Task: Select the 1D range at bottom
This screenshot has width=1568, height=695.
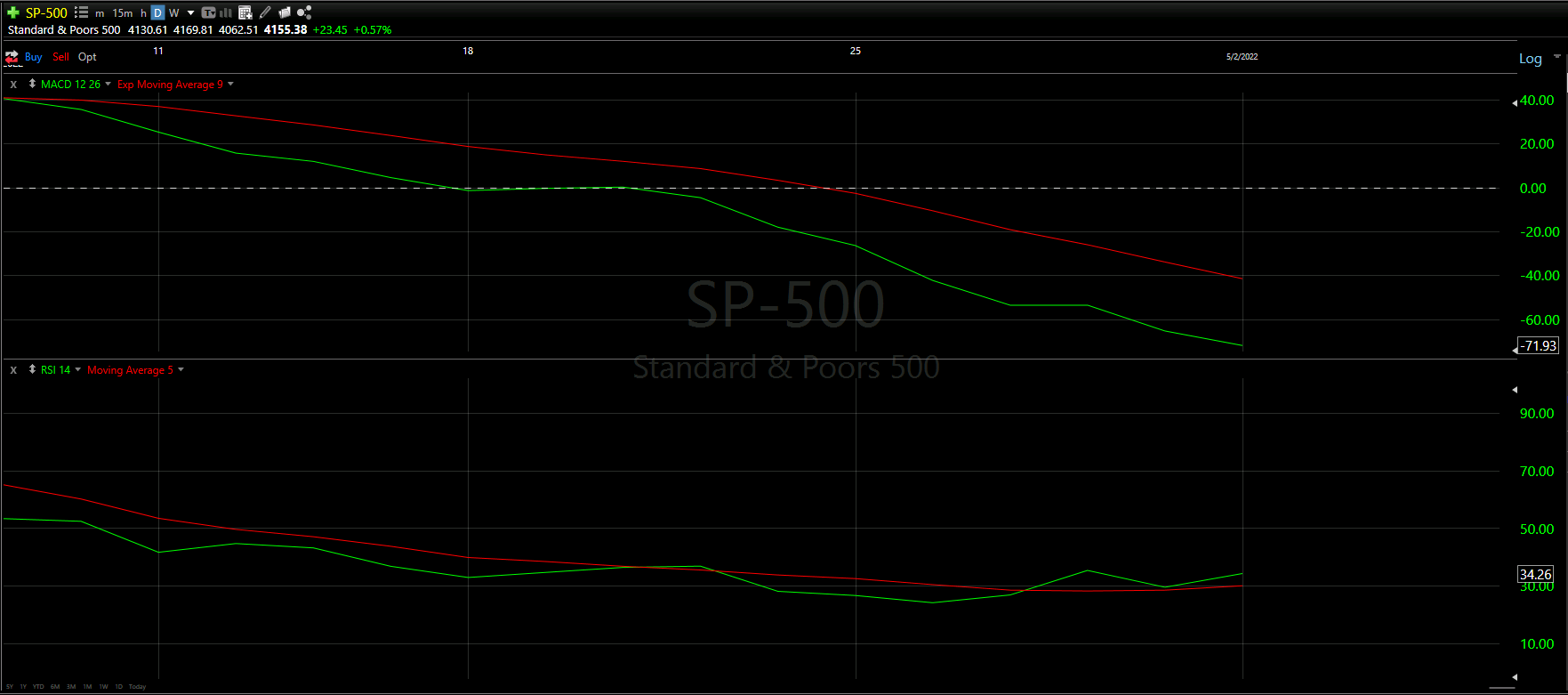Action: point(118,687)
